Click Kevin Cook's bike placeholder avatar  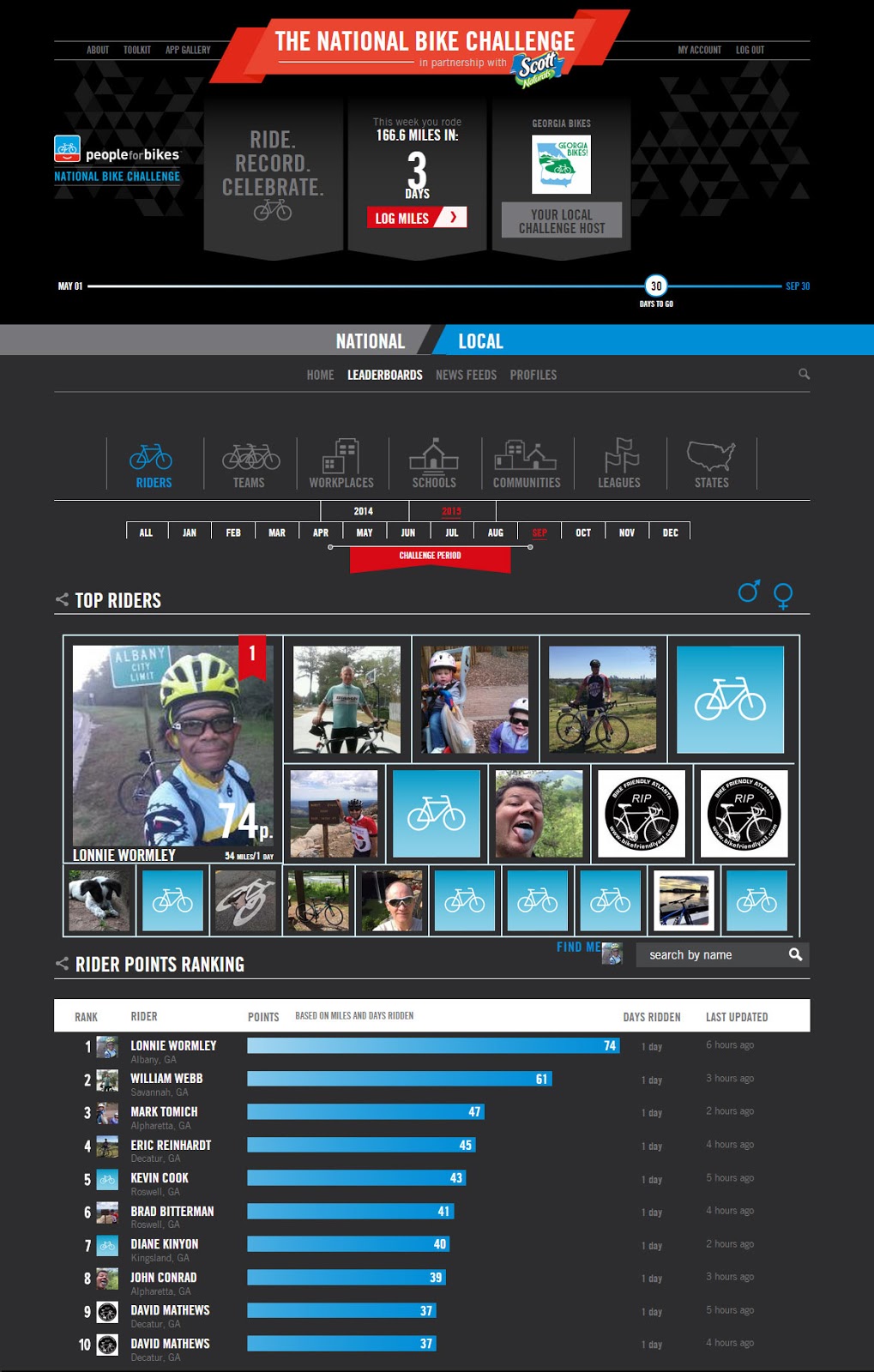tap(107, 1180)
